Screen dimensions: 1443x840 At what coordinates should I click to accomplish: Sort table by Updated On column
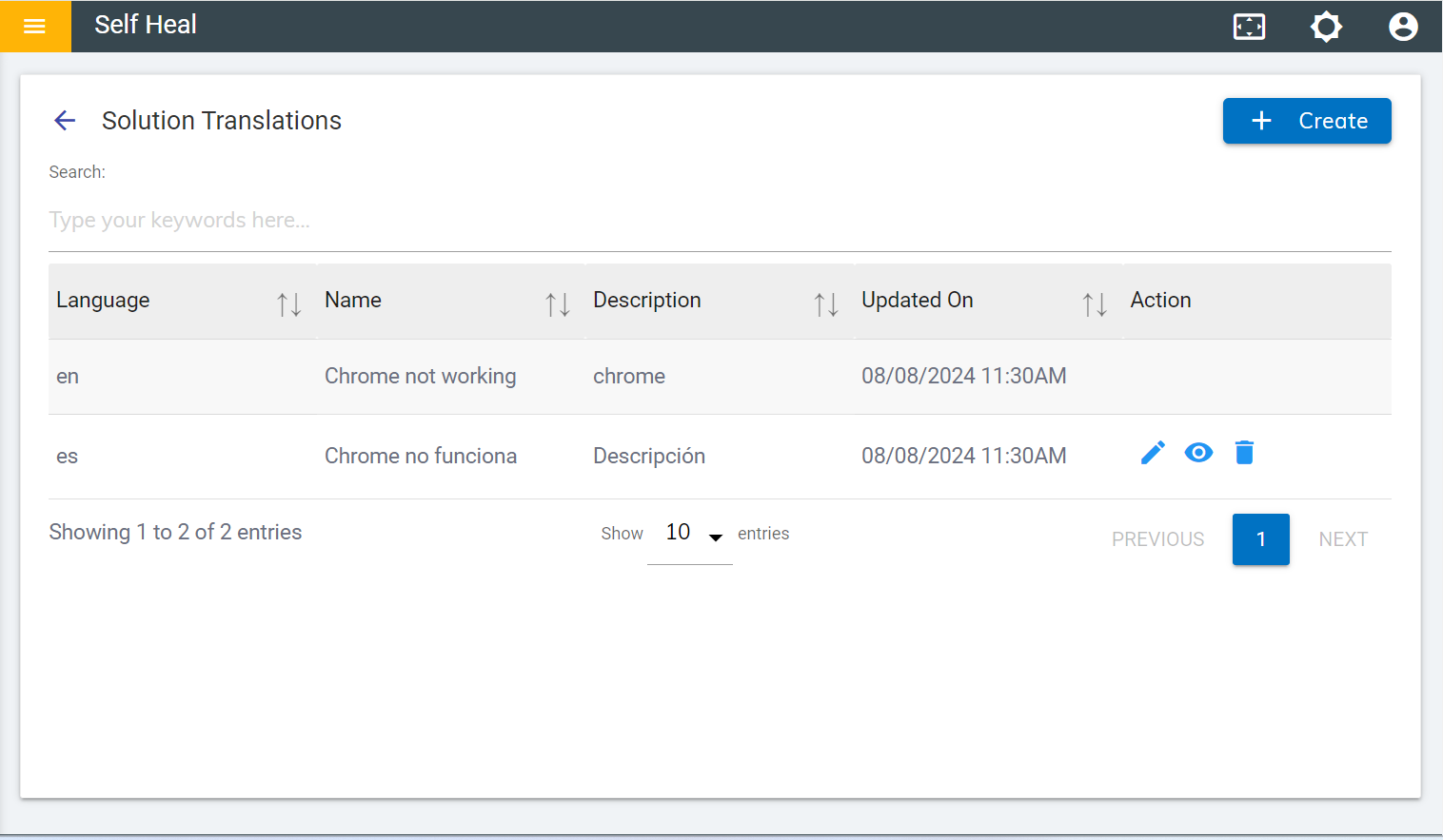coord(1094,303)
